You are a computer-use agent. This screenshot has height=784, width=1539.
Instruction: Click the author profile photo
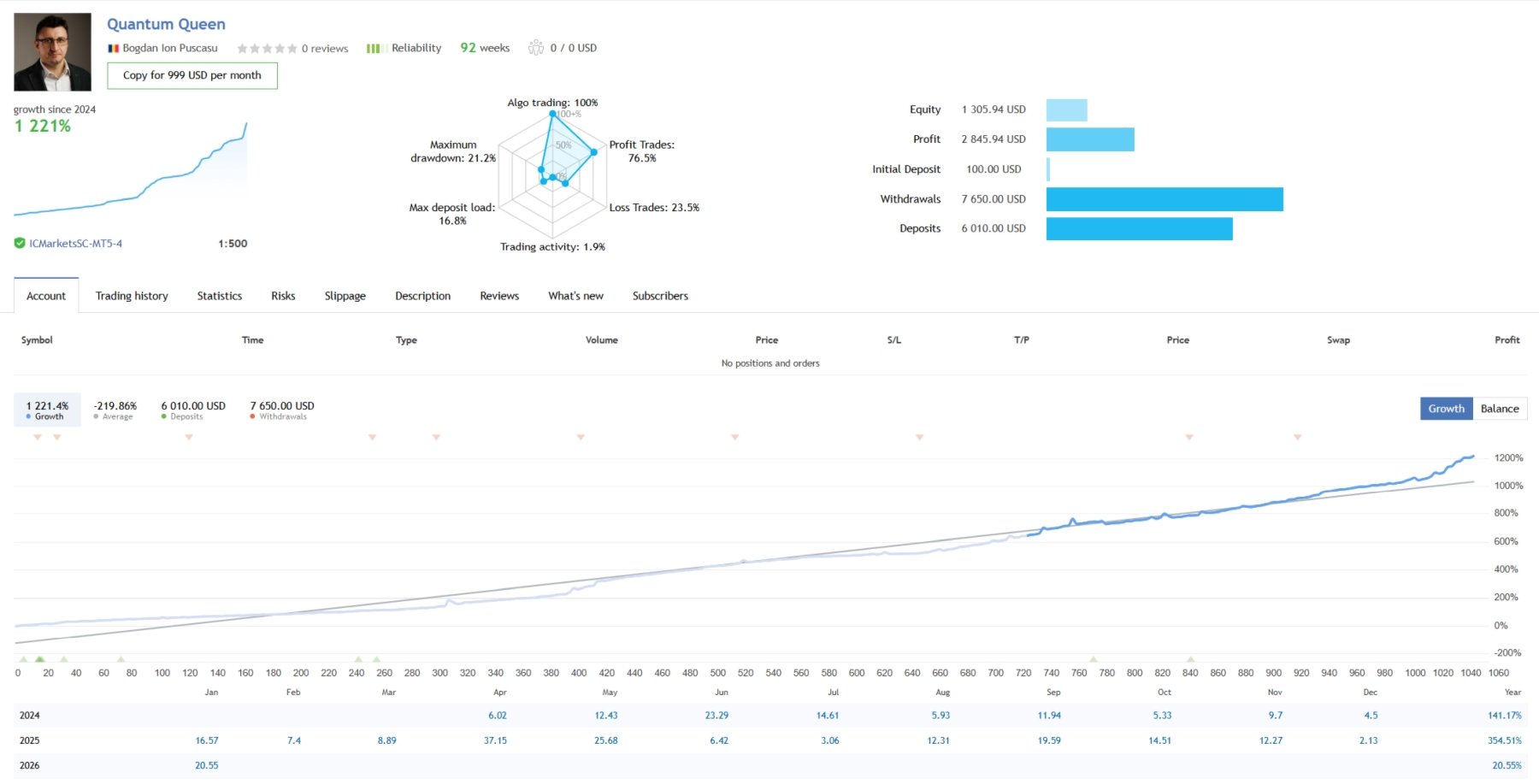pos(52,52)
